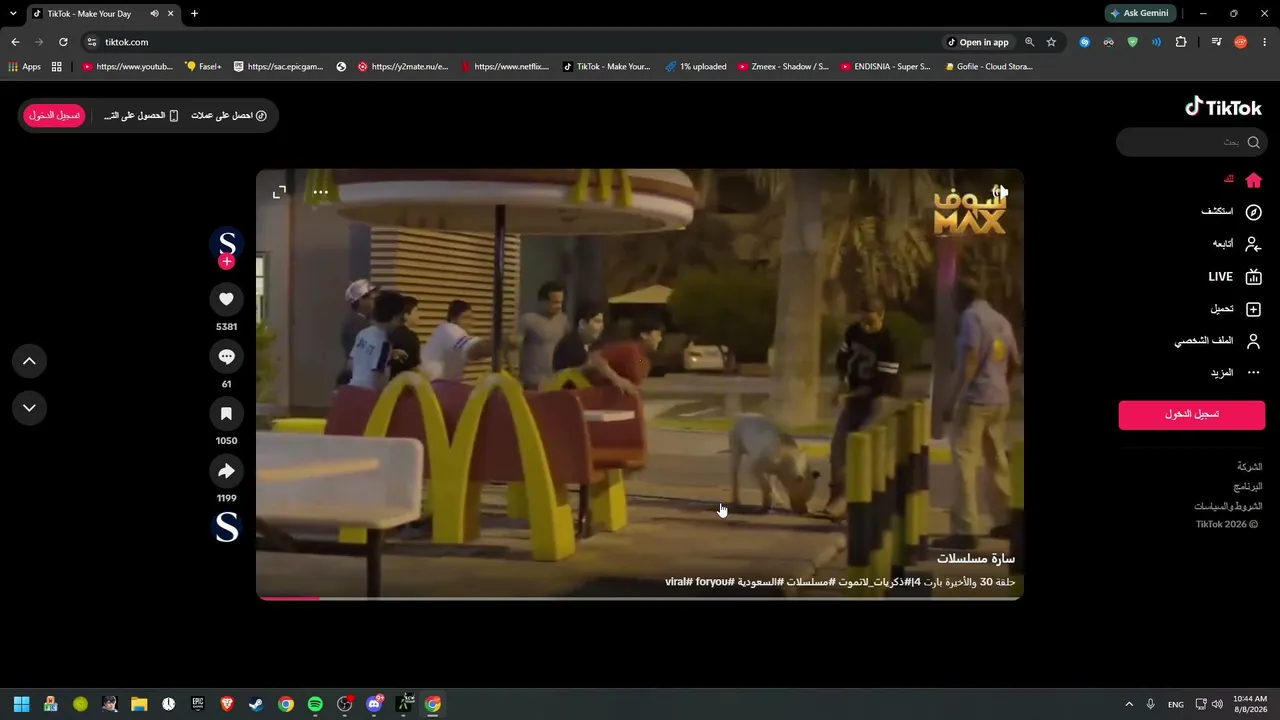Open the Chrome profile avatar
This screenshot has height=720, width=1280.
tap(1240, 42)
